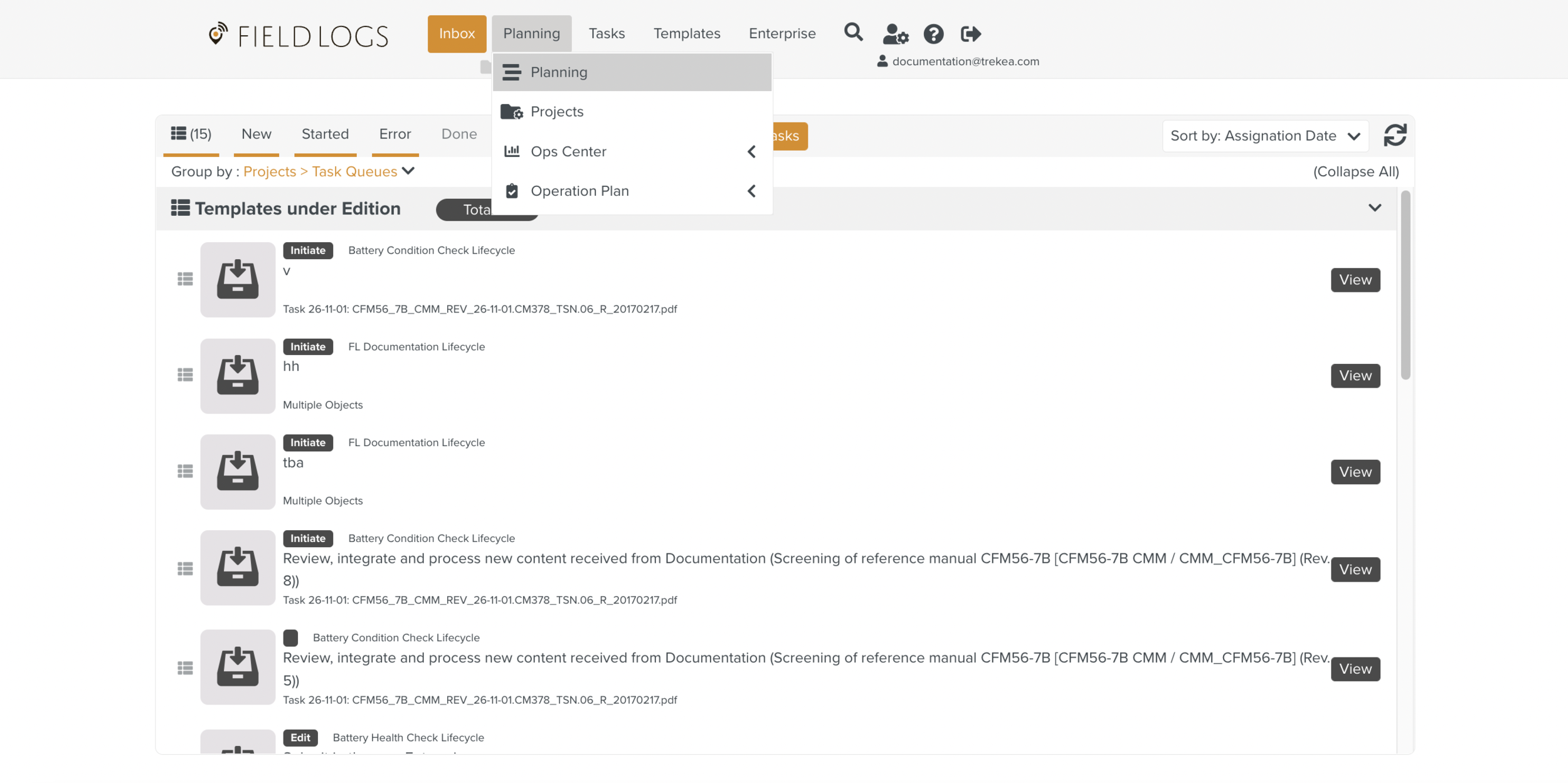Filter by the Error tab
The height and width of the screenshot is (783, 1568).
click(x=395, y=134)
